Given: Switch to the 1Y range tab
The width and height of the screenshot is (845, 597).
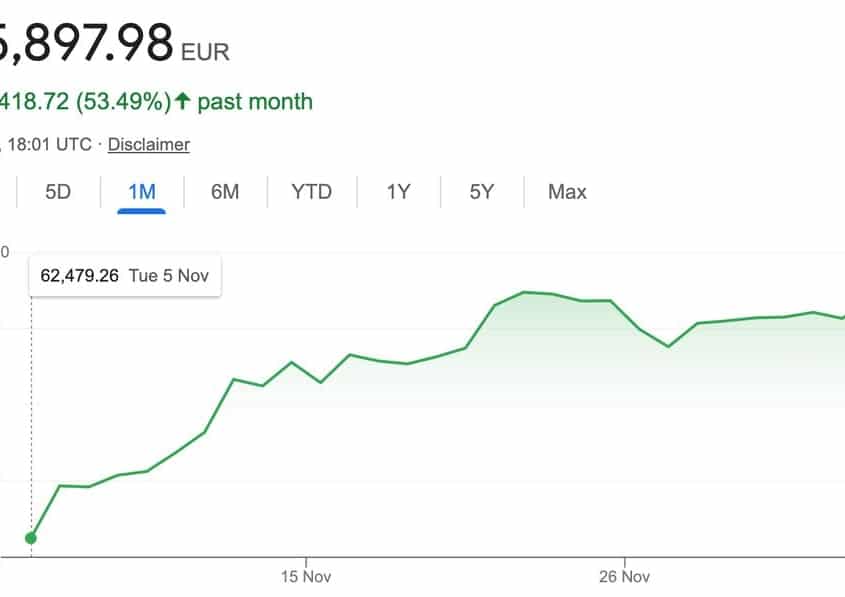Looking at the screenshot, I should pyautogui.click(x=398, y=192).
